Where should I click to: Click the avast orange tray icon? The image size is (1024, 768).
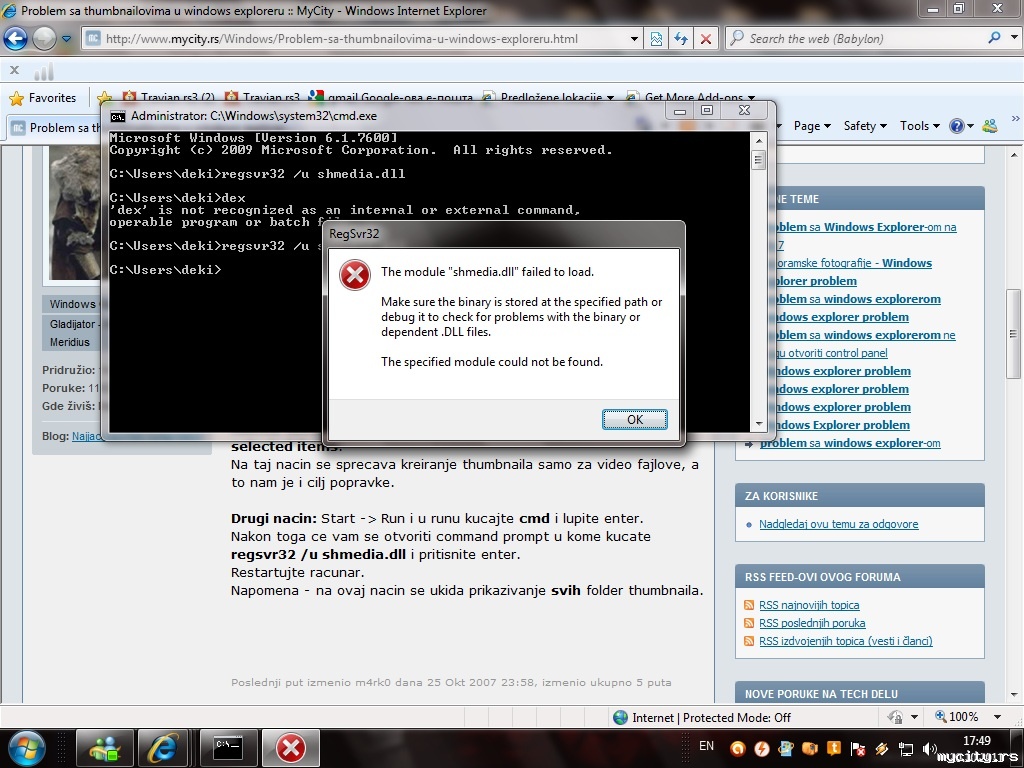click(x=737, y=748)
